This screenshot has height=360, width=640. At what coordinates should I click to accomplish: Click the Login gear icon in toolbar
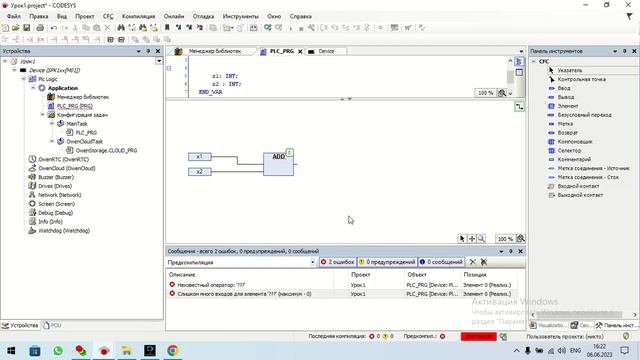click(x=268, y=28)
